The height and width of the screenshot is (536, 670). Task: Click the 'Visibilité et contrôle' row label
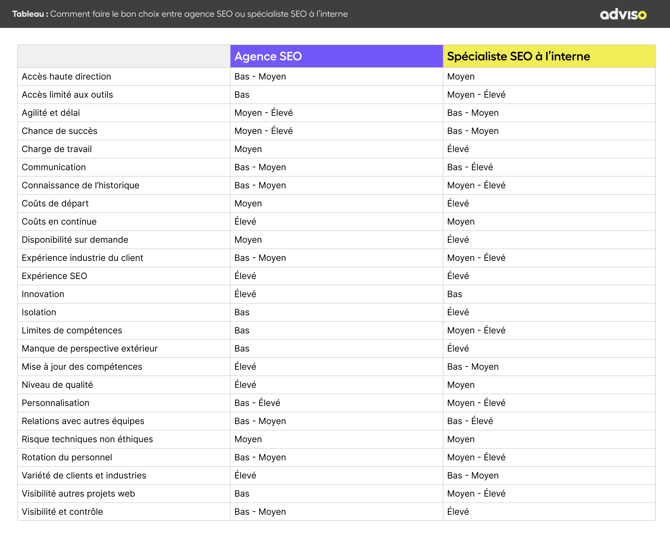click(x=62, y=512)
